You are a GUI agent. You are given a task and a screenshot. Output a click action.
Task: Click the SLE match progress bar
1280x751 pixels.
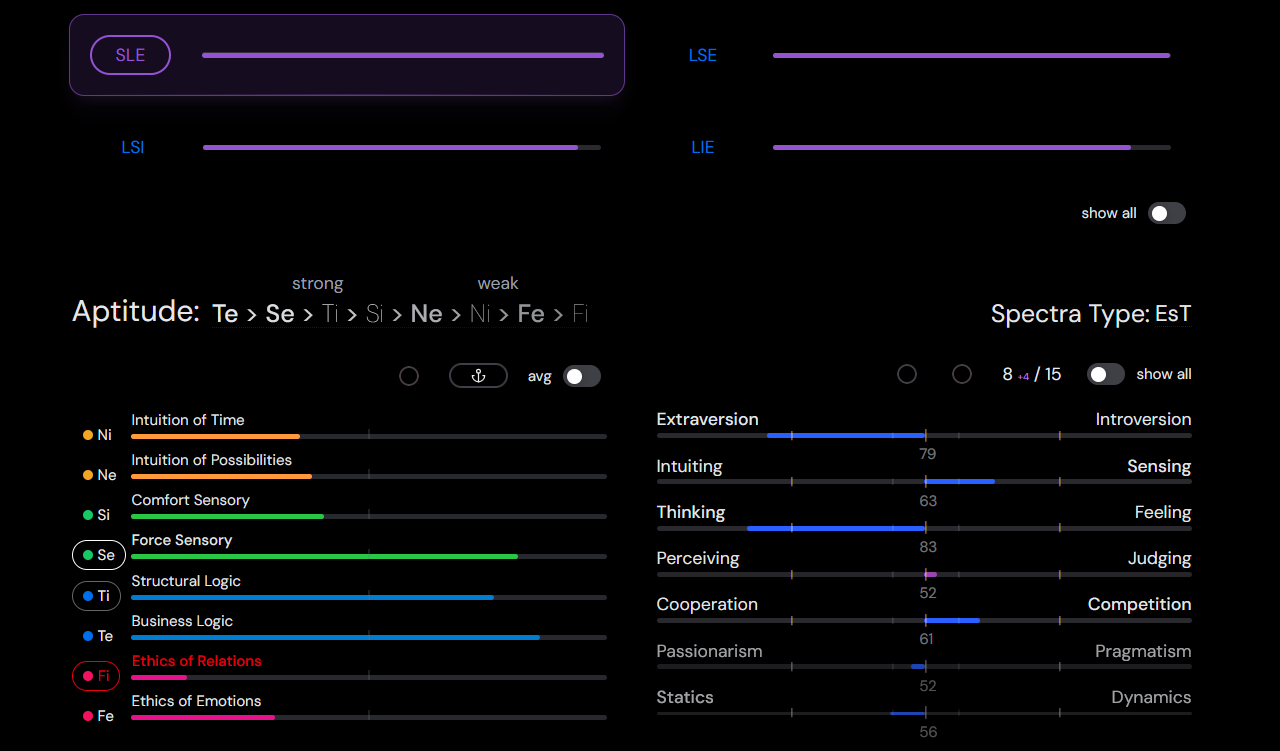coord(403,55)
